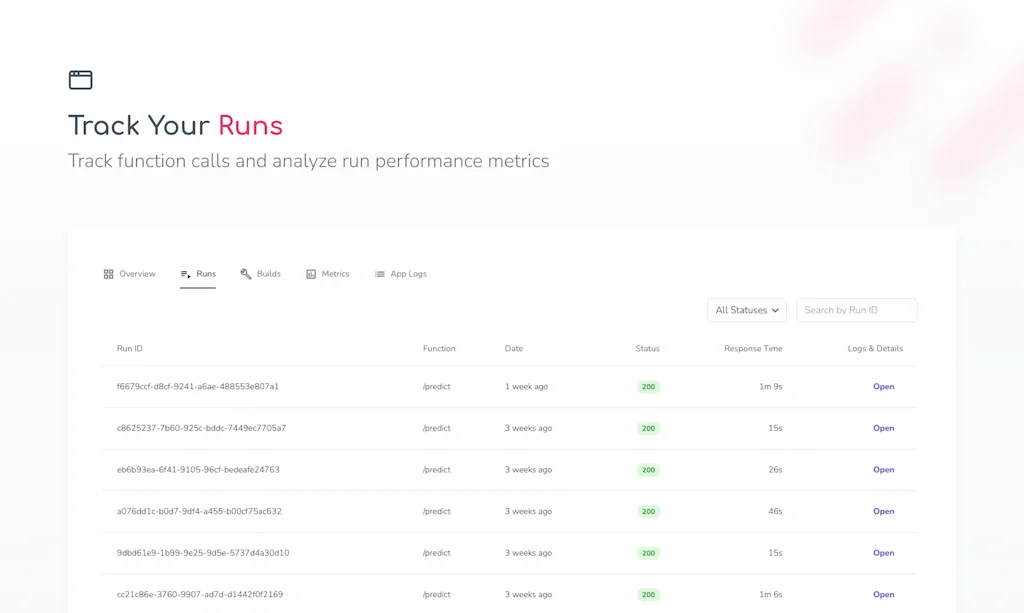Viewport: 1024px width, 613px height.
Task: Click the Runs list-play icon
Action: tap(185, 274)
